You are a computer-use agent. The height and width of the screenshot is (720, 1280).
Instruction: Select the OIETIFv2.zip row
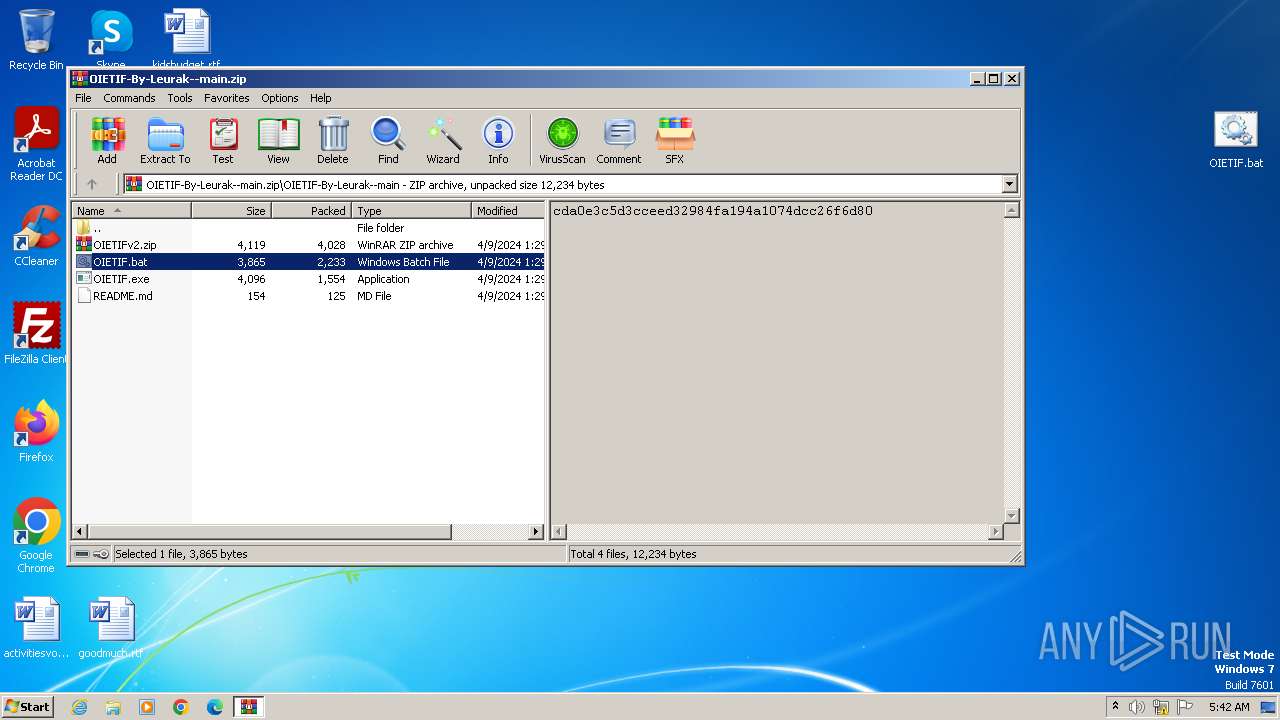(x=309, y=245)
